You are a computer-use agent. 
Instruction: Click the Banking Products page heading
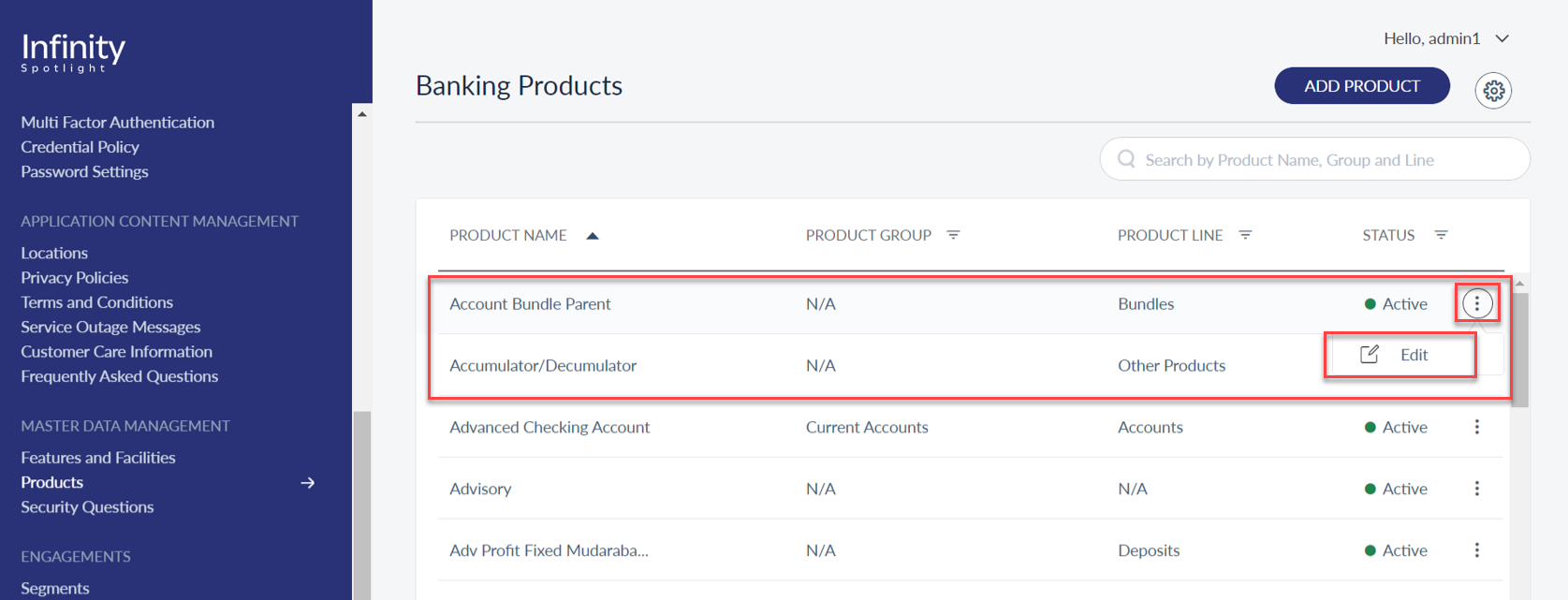(x=519, y=85)
